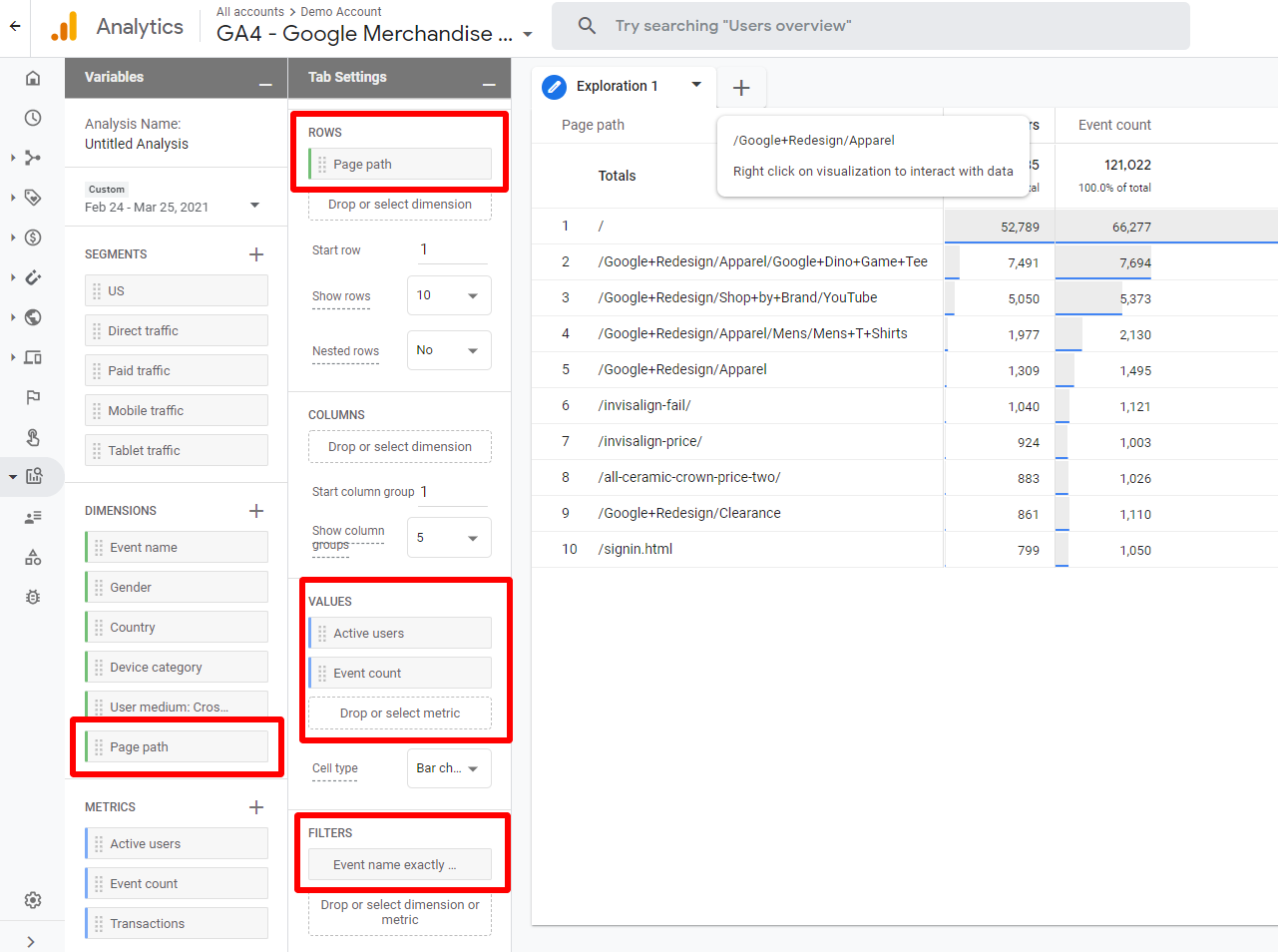Image resolution: width=1278 pixels, height=952 pixels.
Task: Click Active users chip under VALUES
Action: point(400,633)
